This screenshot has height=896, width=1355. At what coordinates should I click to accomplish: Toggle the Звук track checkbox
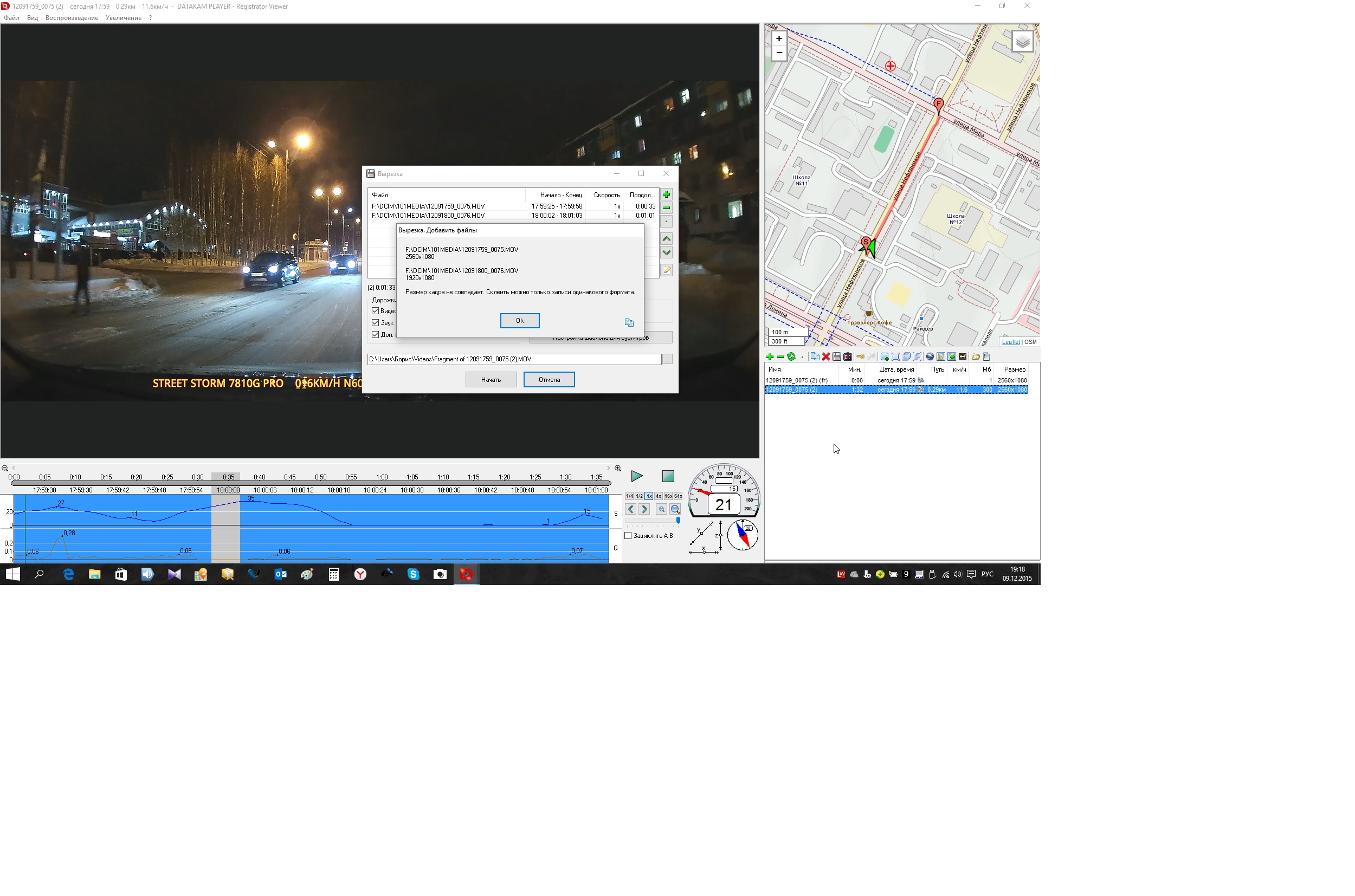376,323
